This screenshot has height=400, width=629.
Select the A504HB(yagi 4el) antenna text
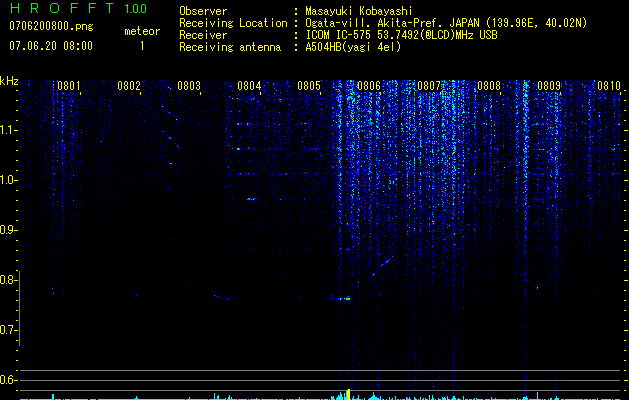[353, 47]
